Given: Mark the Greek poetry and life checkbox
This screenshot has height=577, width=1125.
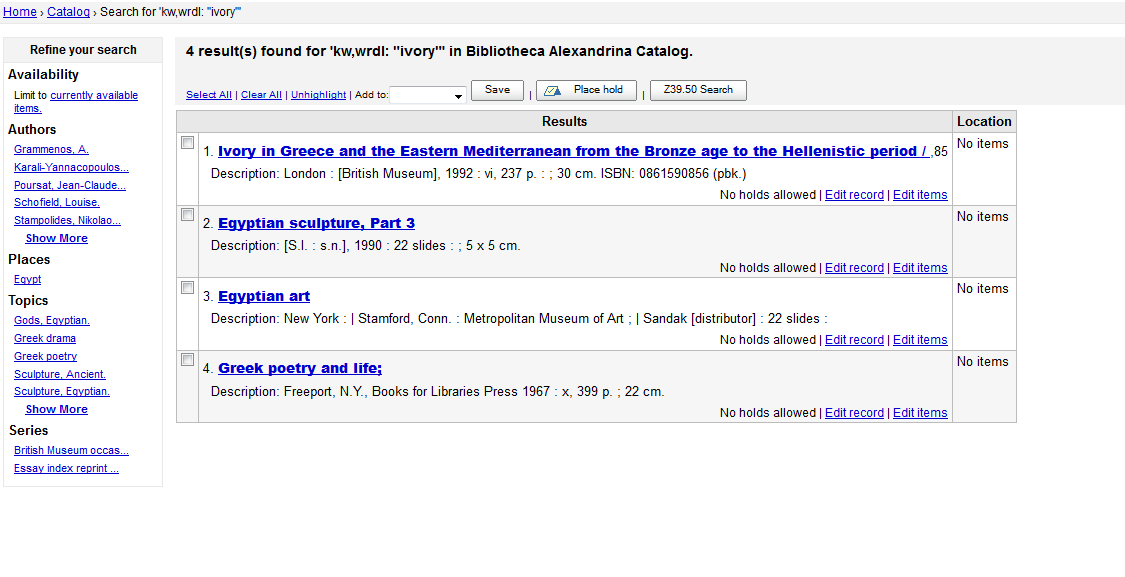Looking at the screenshot, I should click(187, 360).
